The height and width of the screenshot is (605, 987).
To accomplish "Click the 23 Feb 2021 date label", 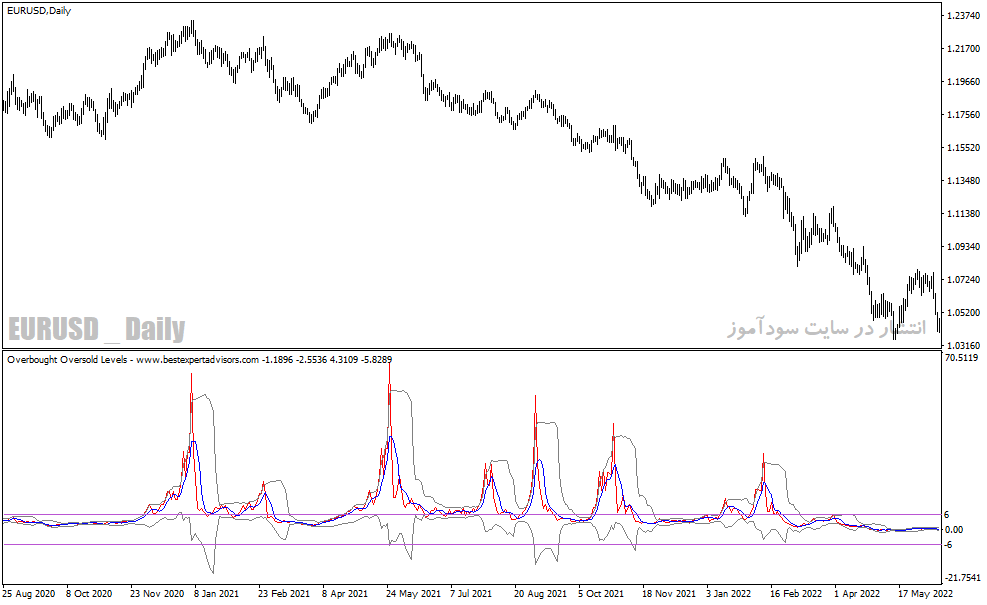I will tap(284, 594).
